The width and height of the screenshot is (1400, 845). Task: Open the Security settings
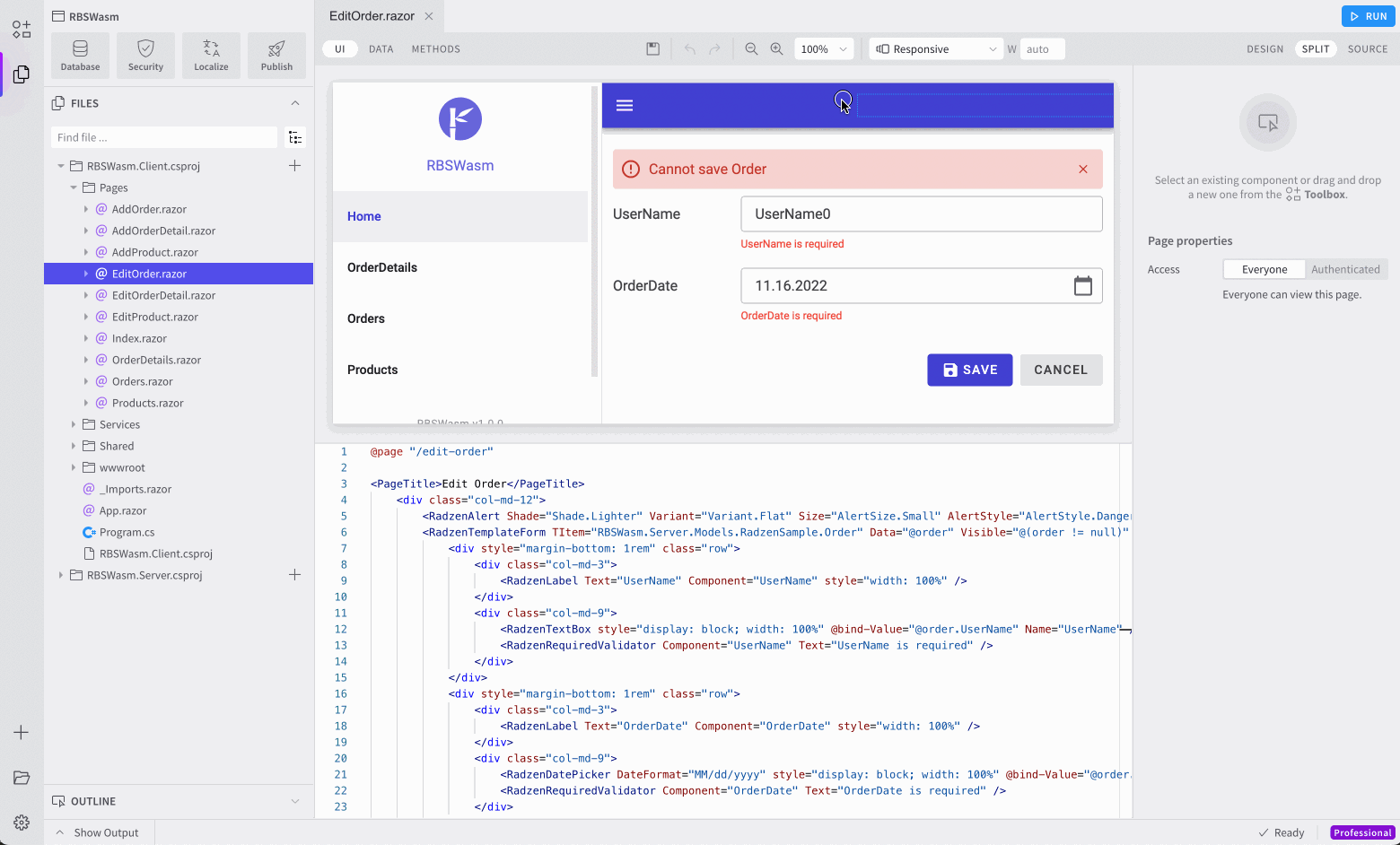coord(145,56)
